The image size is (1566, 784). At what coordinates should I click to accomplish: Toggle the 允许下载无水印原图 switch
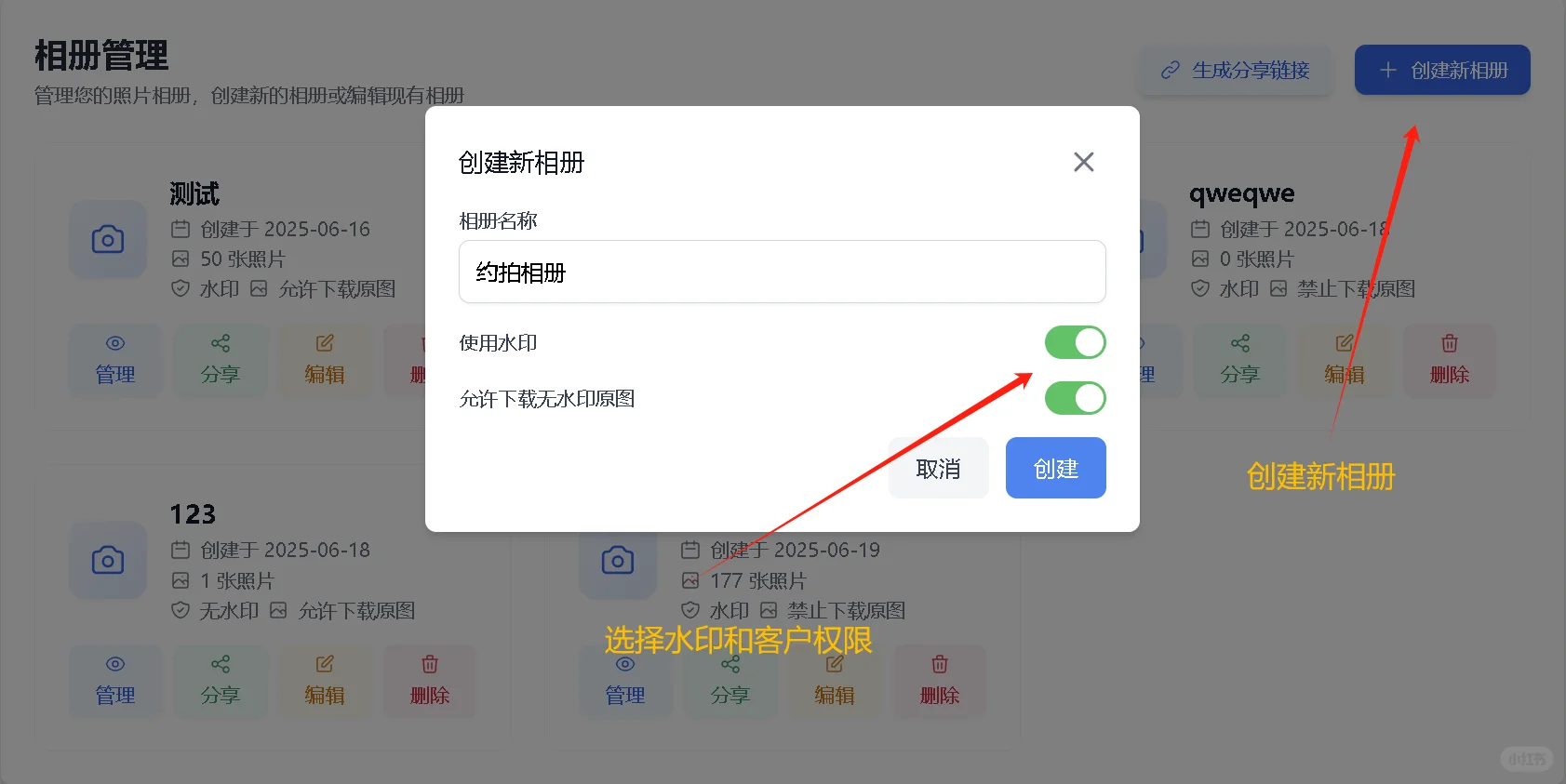1075,398
